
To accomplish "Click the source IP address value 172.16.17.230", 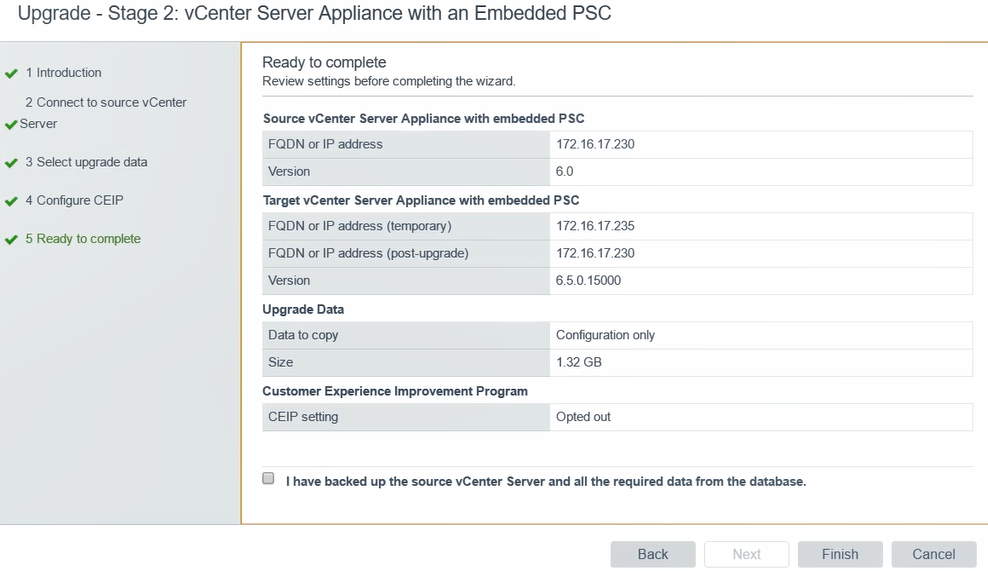I will click(x=595, y=144).
